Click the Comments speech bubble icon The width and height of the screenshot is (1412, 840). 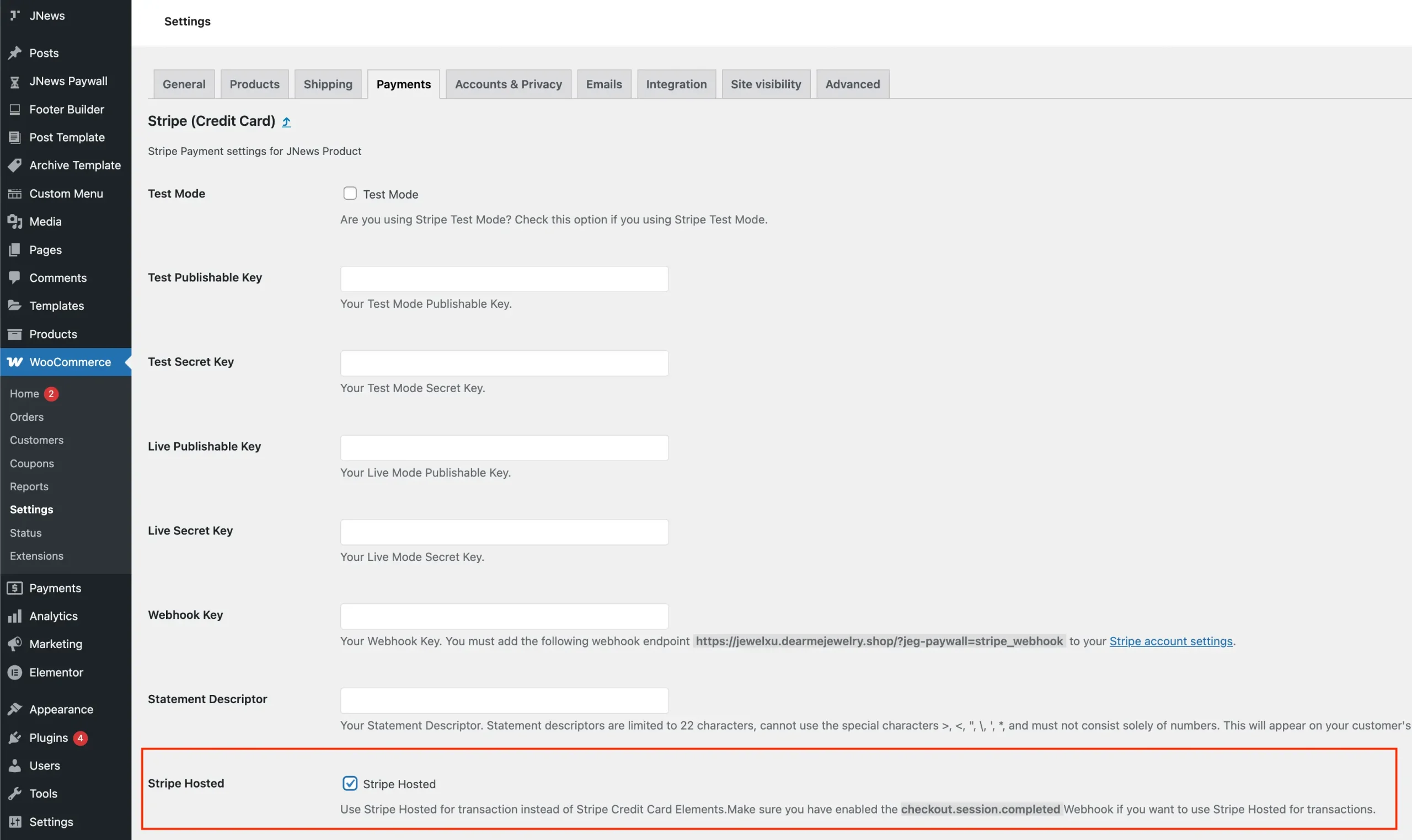coord(15,277)
